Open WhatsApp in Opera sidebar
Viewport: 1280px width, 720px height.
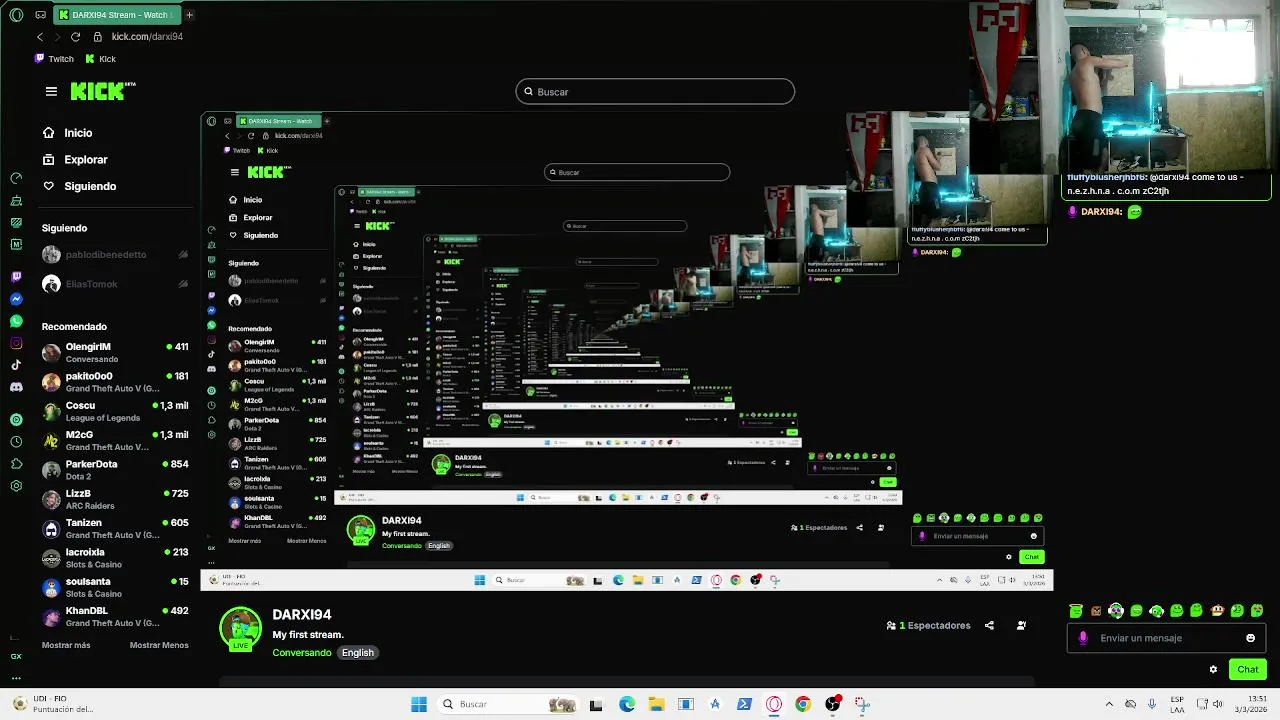tap(16, 321)
